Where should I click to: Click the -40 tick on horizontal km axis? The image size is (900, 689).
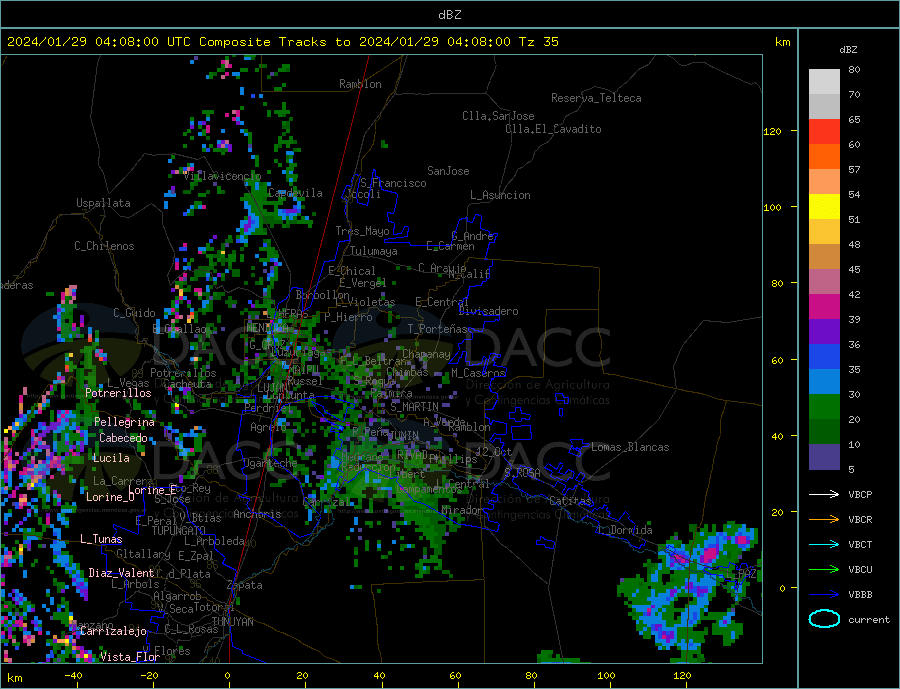[x=73, y=676]
